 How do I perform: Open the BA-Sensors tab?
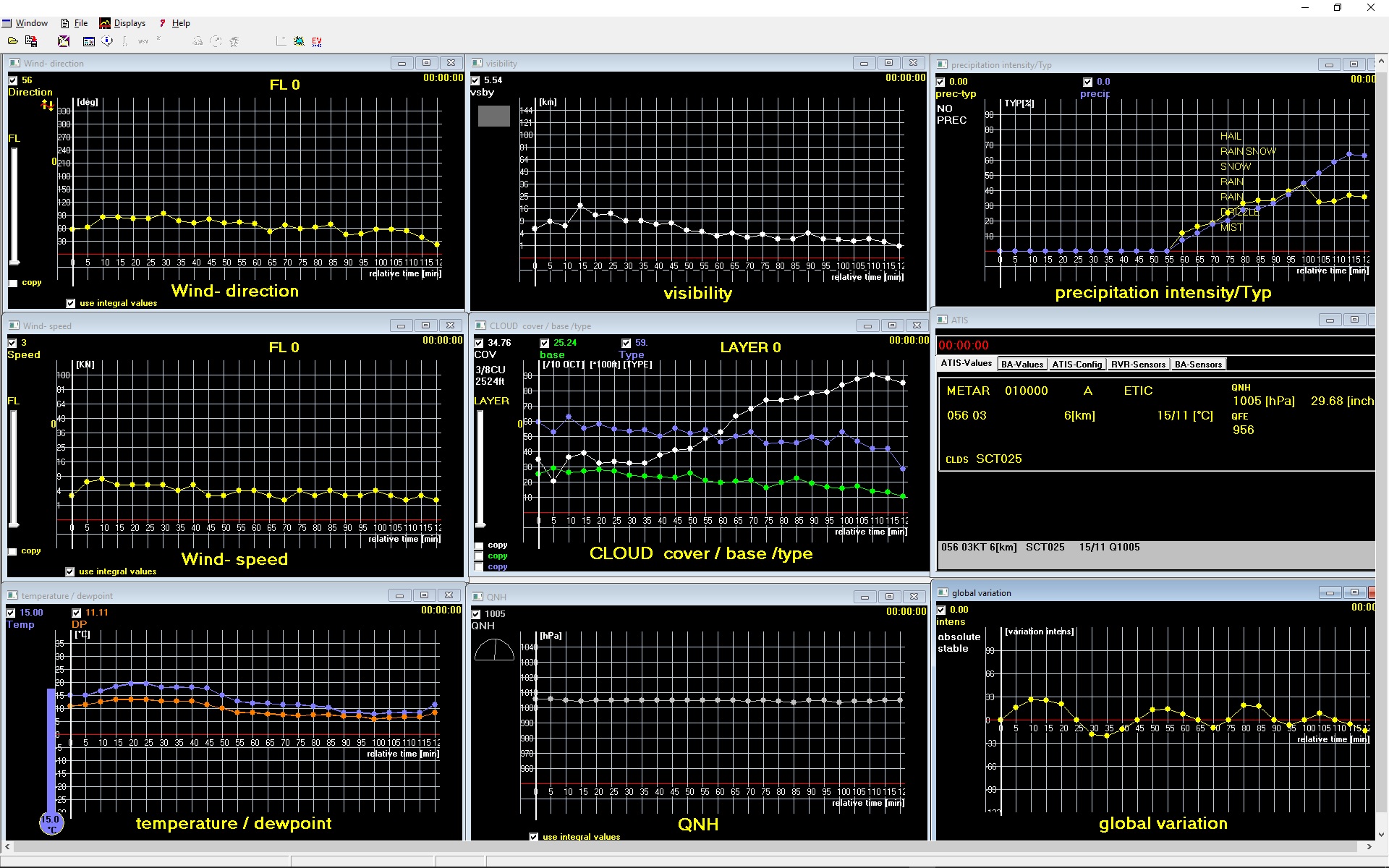1198,364
